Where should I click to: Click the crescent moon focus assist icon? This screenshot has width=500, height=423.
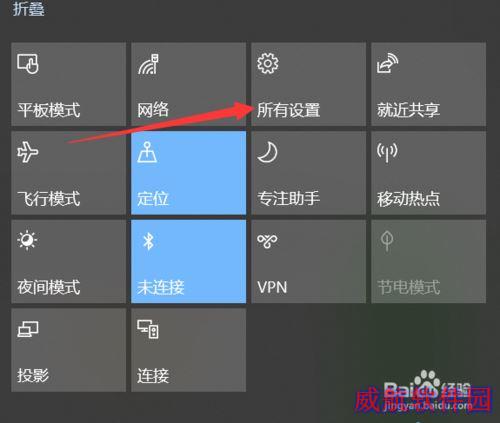pyautogui.click(x=268, y=152)
